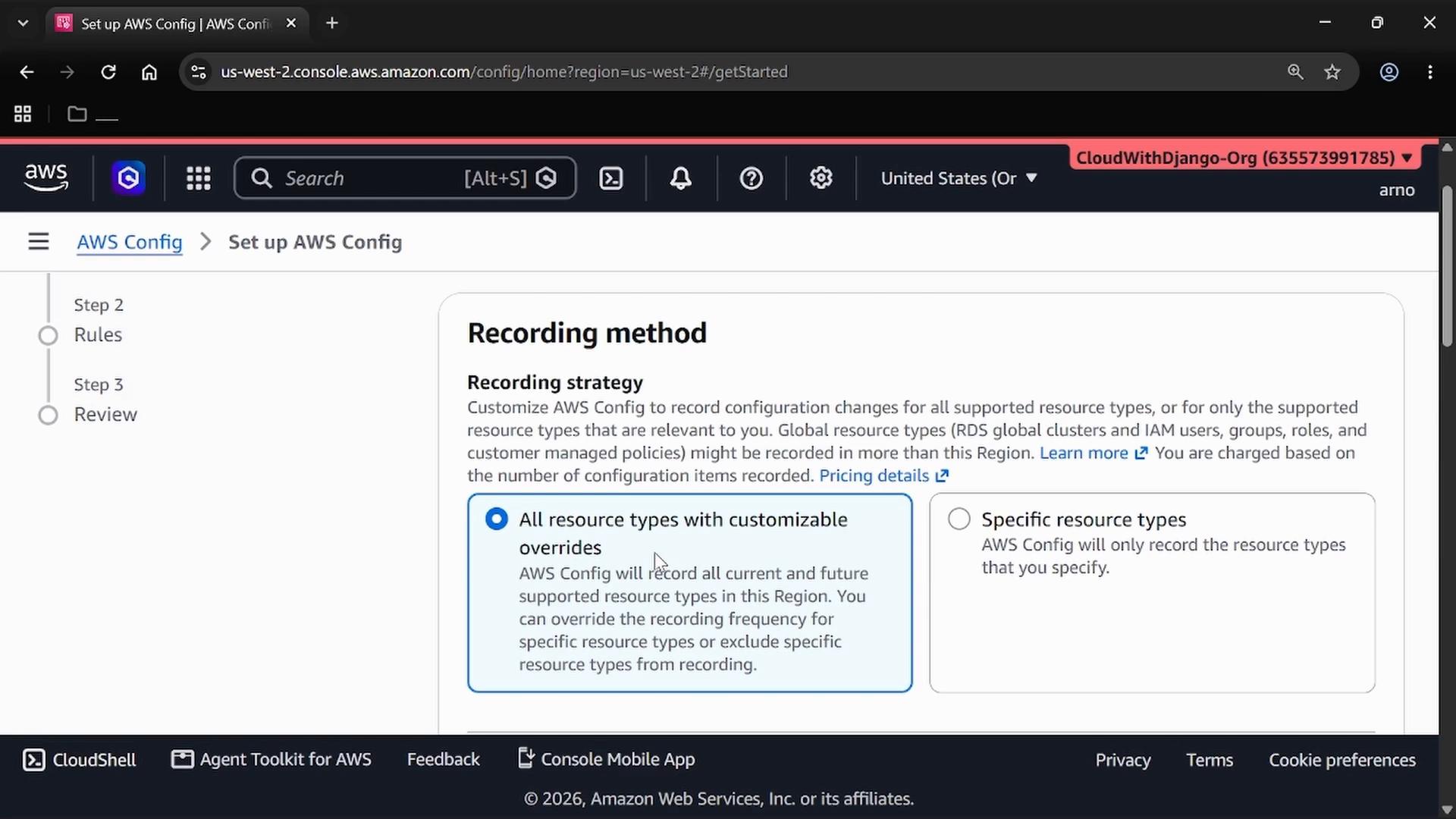Open Cookie preferences
This screenshot has width=1456, height=819.
[x=1342, y=760]
